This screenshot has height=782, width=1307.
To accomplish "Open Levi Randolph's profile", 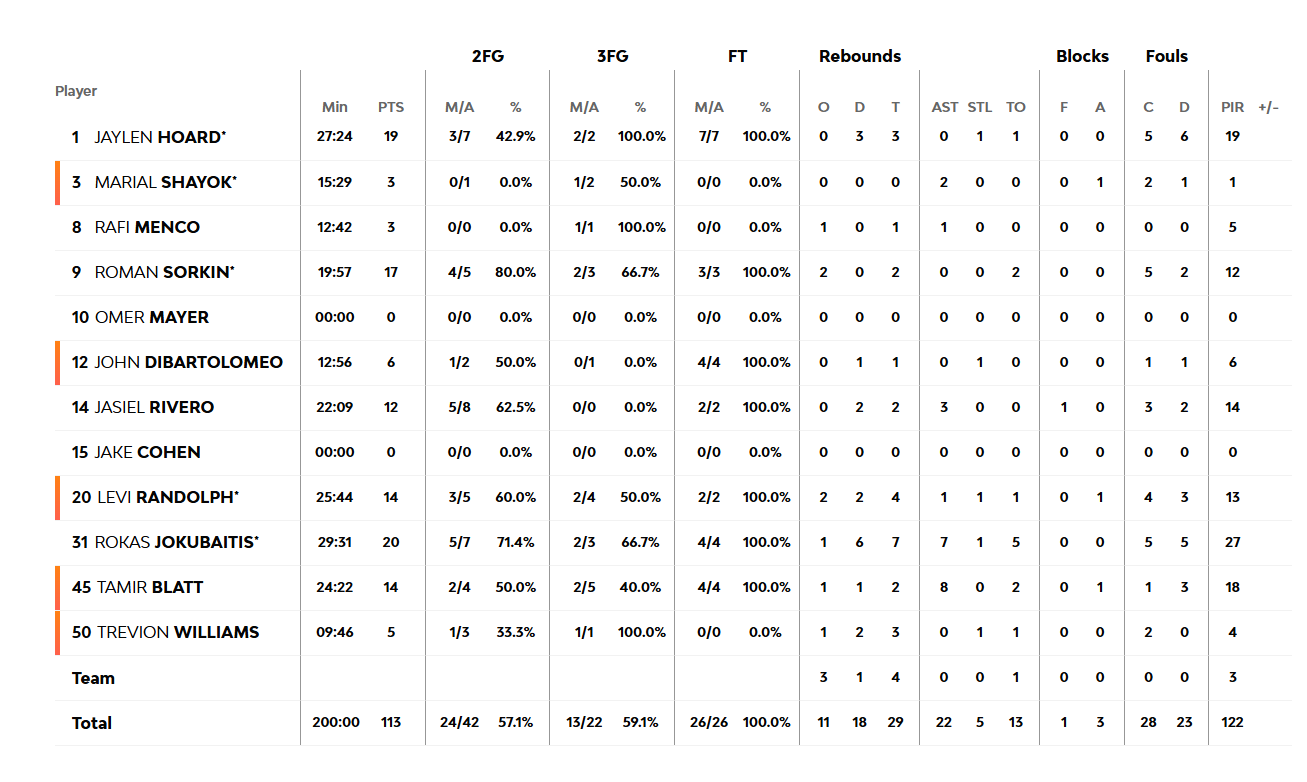I will [168, 497].
